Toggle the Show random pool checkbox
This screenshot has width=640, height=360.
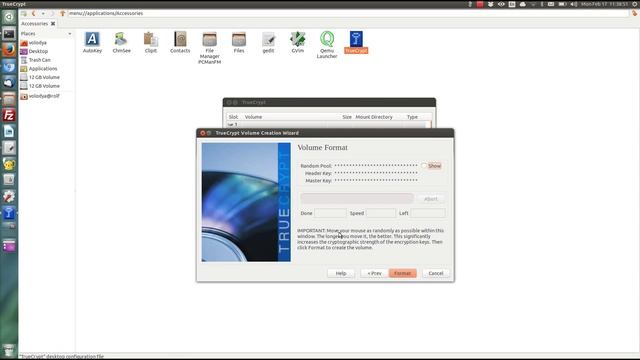(424, 166)
